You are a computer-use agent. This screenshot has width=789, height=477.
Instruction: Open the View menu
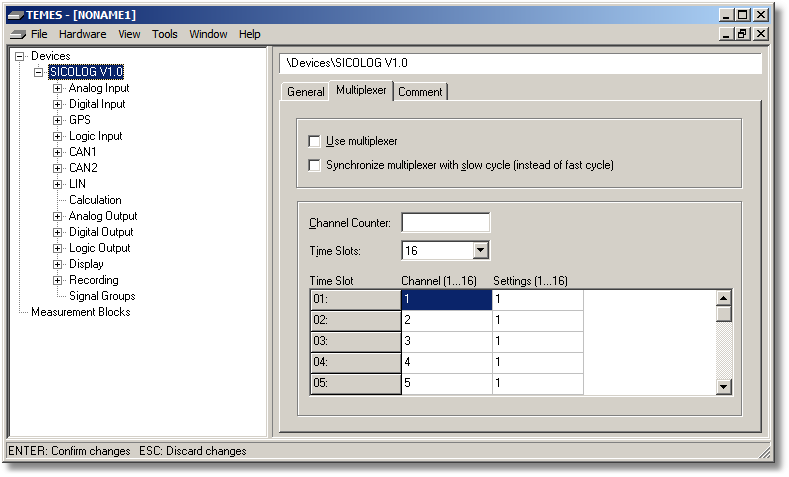pyautogui.click(x=129, y=34)
